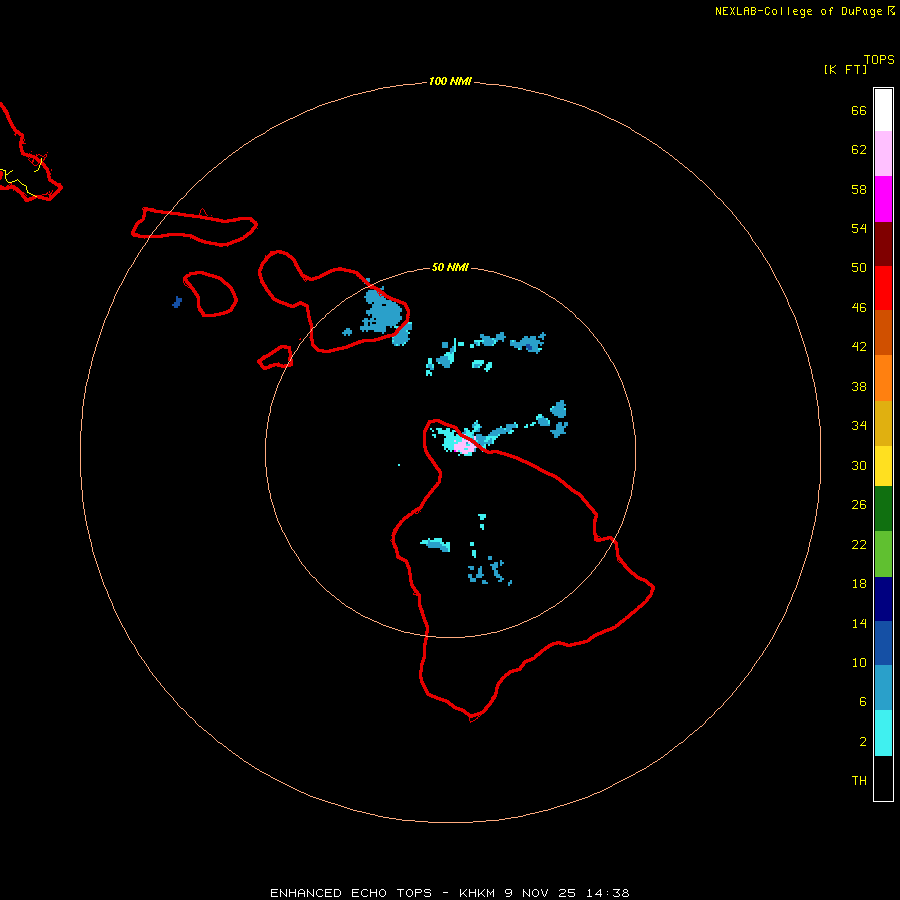This screenshot has height=900, width=900.
Task: Click the legend value 30
Action: (x=859, y=465)
